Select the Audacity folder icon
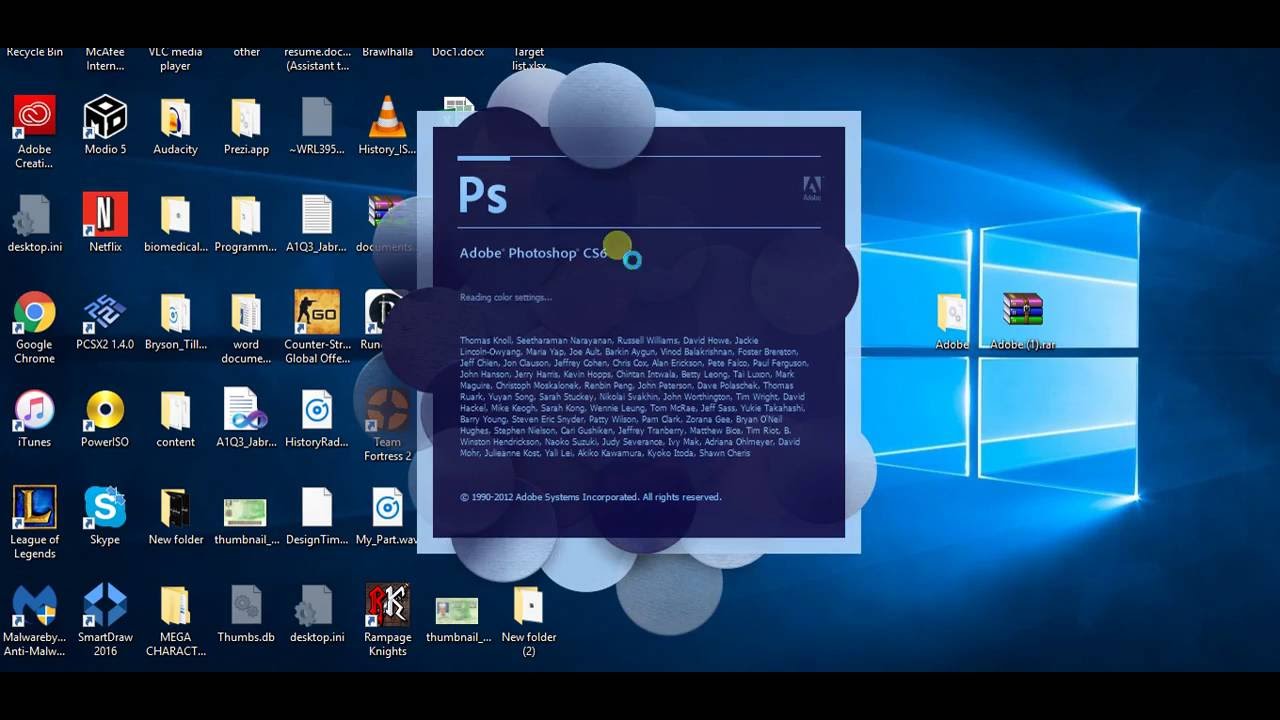Screen dimensions: 1280x720 click(x=175, y=117)
